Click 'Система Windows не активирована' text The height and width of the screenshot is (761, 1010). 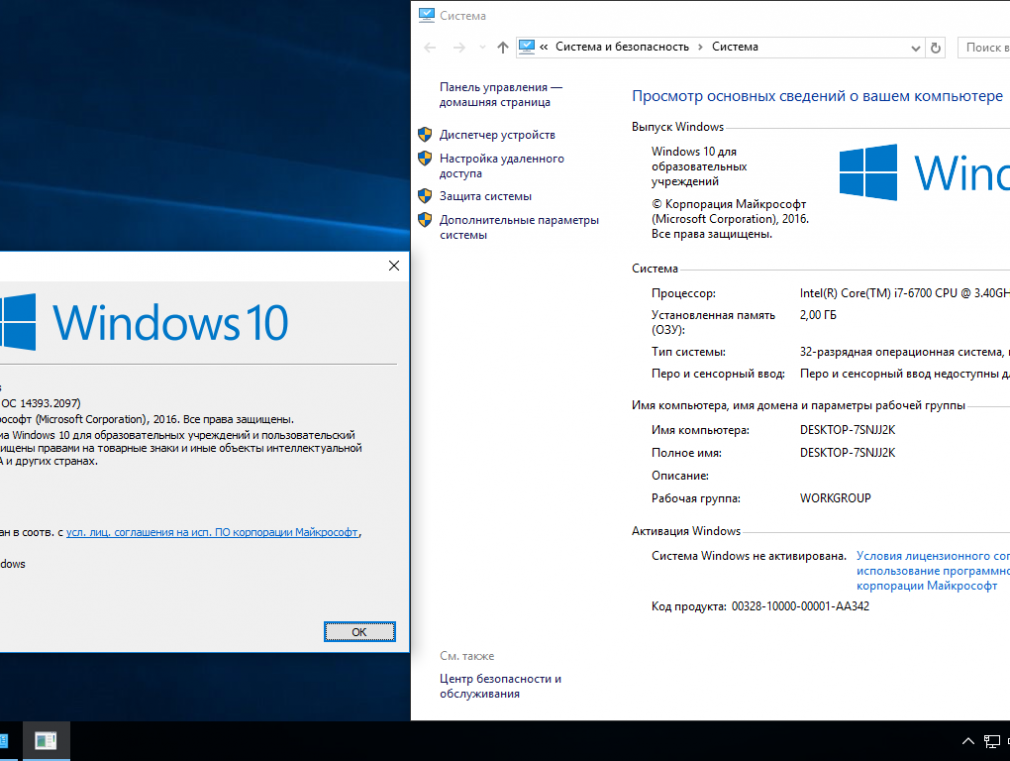[748, 556]
